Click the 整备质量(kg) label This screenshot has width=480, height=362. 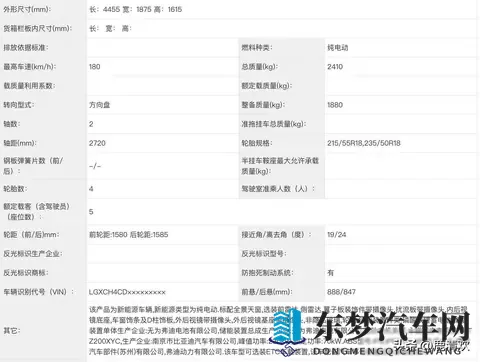[x=263, y=105]
